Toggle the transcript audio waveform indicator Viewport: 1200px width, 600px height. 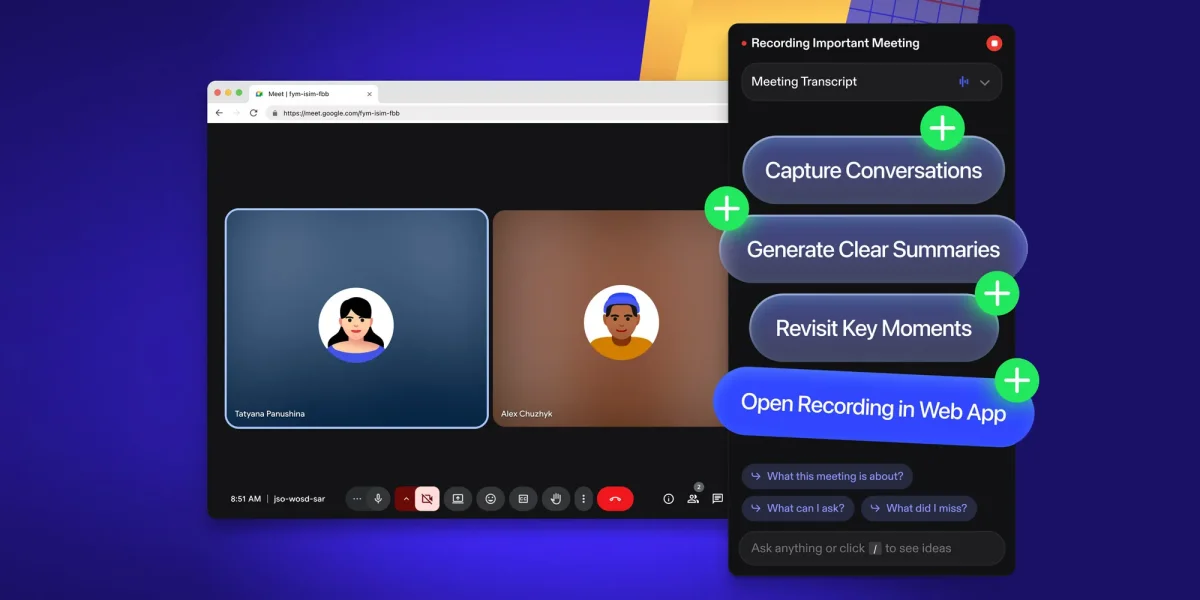coord(962,81)
